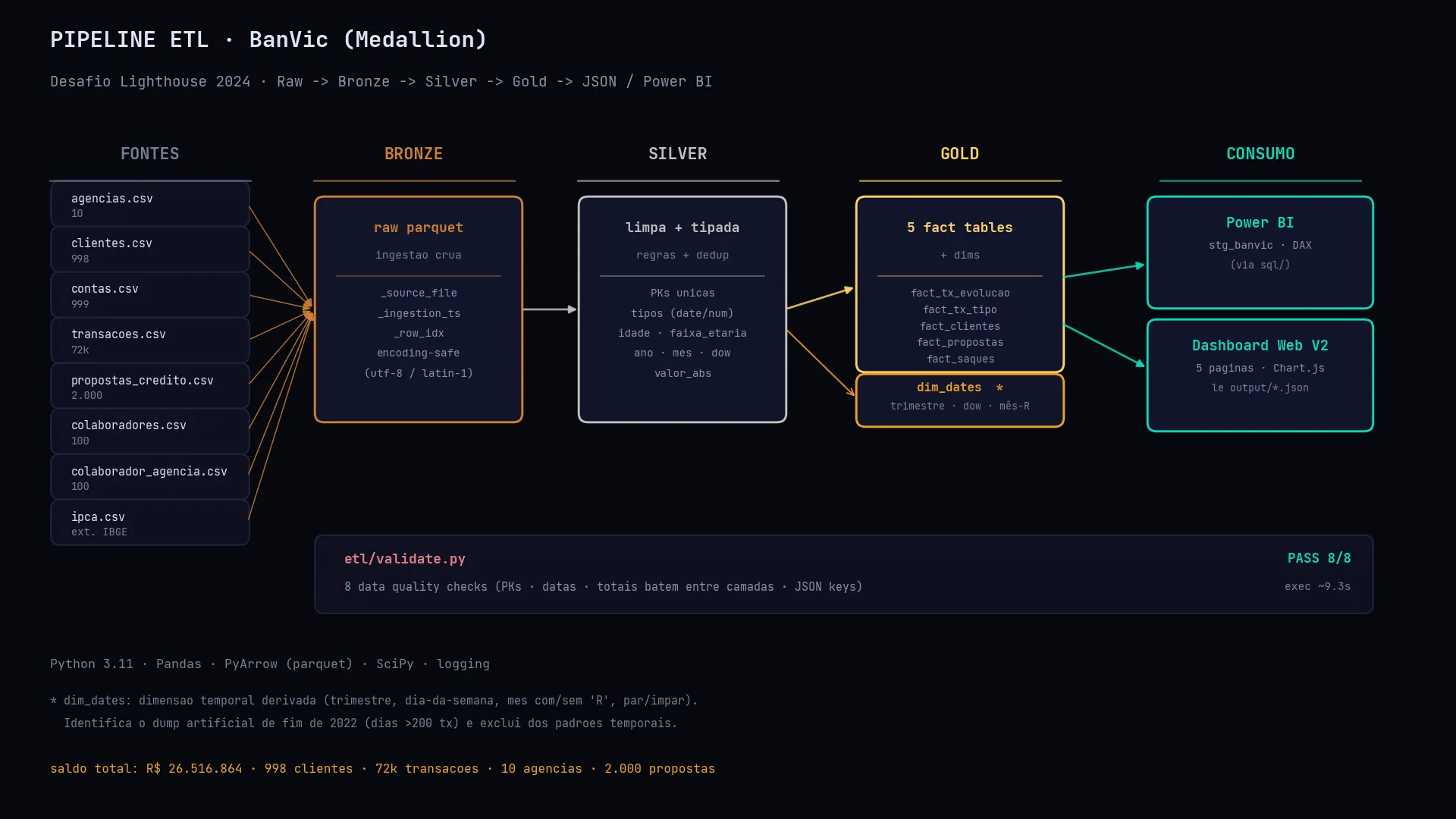Click the 'PKs unicas' text
Image resolution: width=1456 pixels, height=819 pixels.
click(x=682, y=293)
